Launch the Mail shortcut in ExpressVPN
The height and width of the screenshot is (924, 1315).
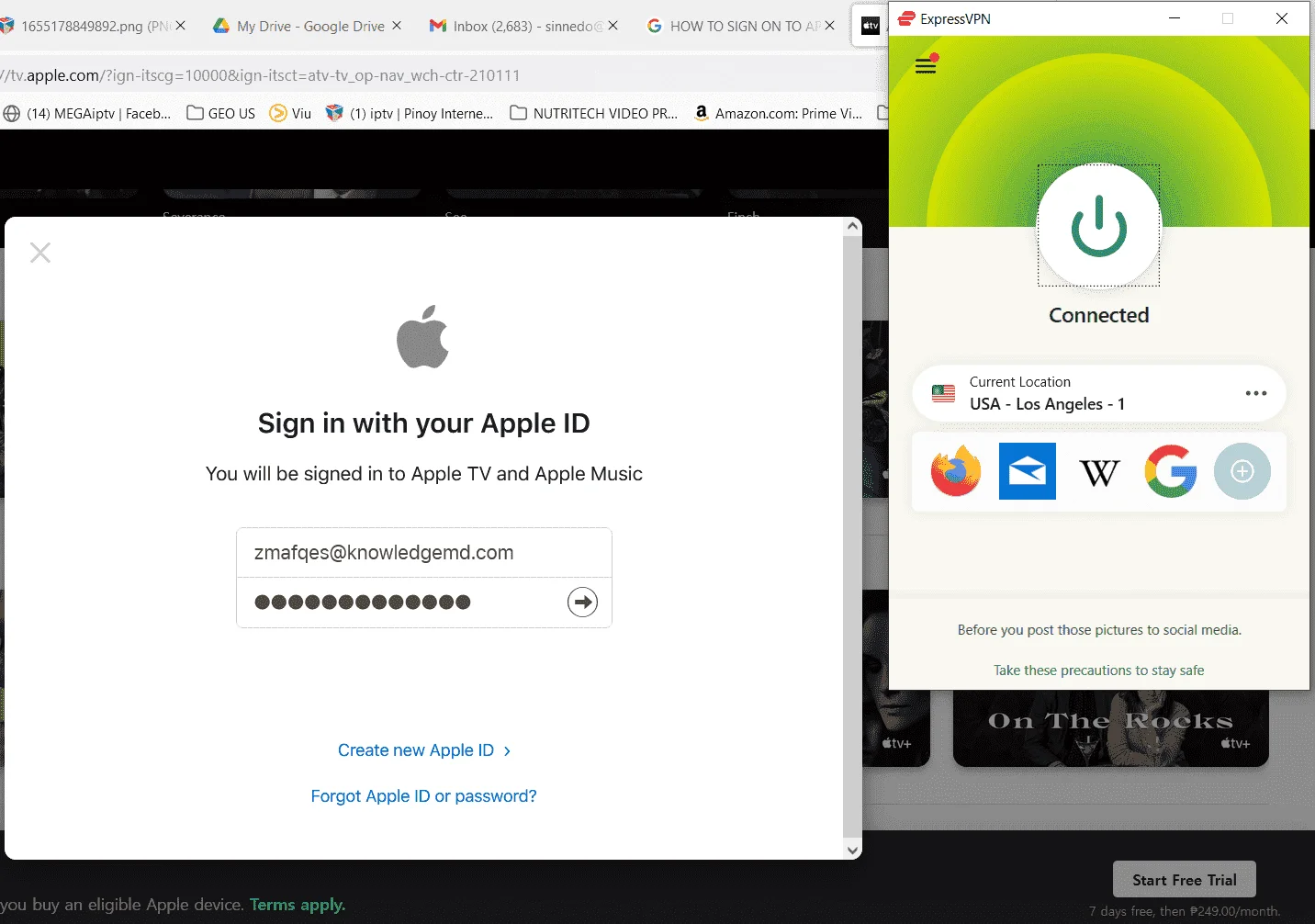1027,471
